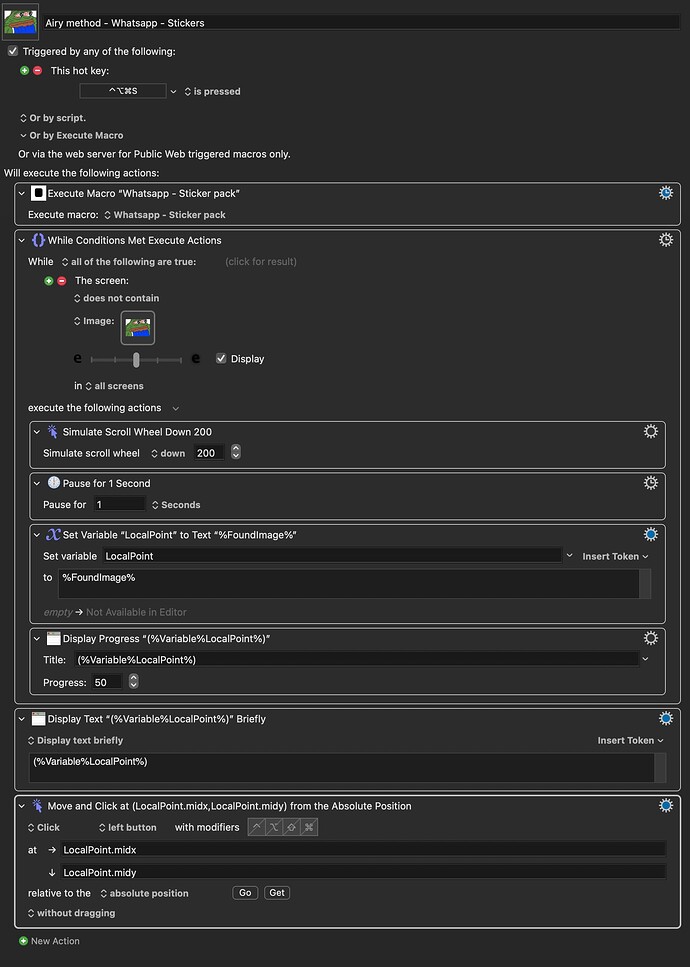The image size is (690, 967).
Task: Click gear icon on Pause for 1 Second
Action: [650, 483]
